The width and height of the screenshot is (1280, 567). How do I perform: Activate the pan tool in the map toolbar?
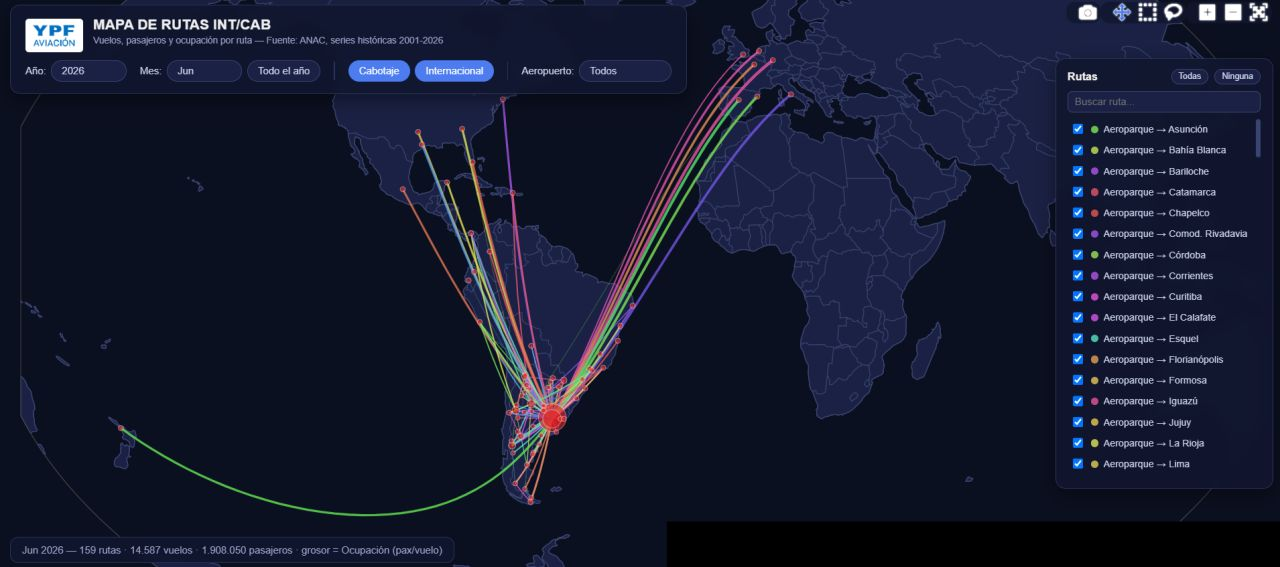(x=1122, y=12)
